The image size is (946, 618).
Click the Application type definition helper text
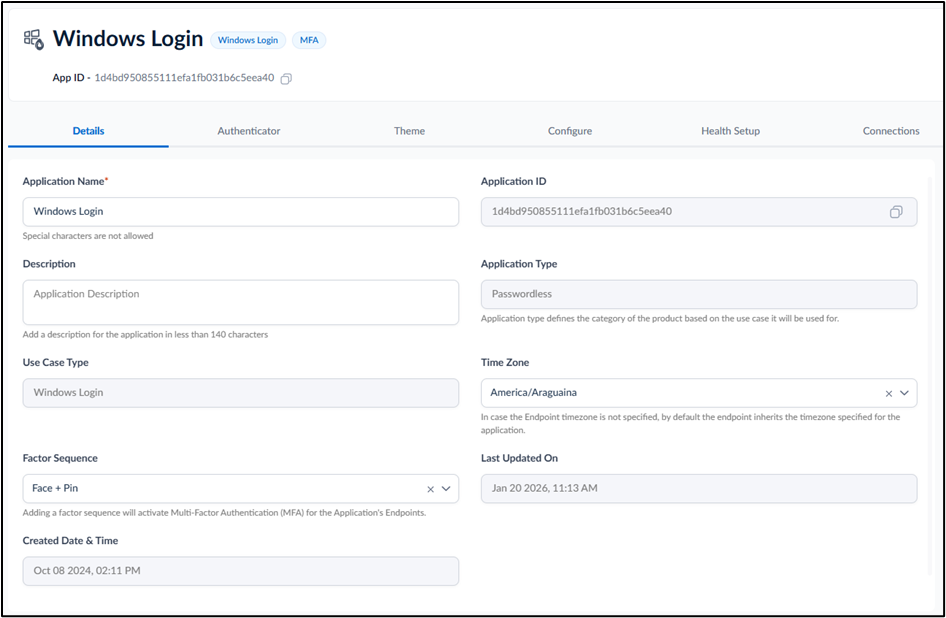pos(659,319)
